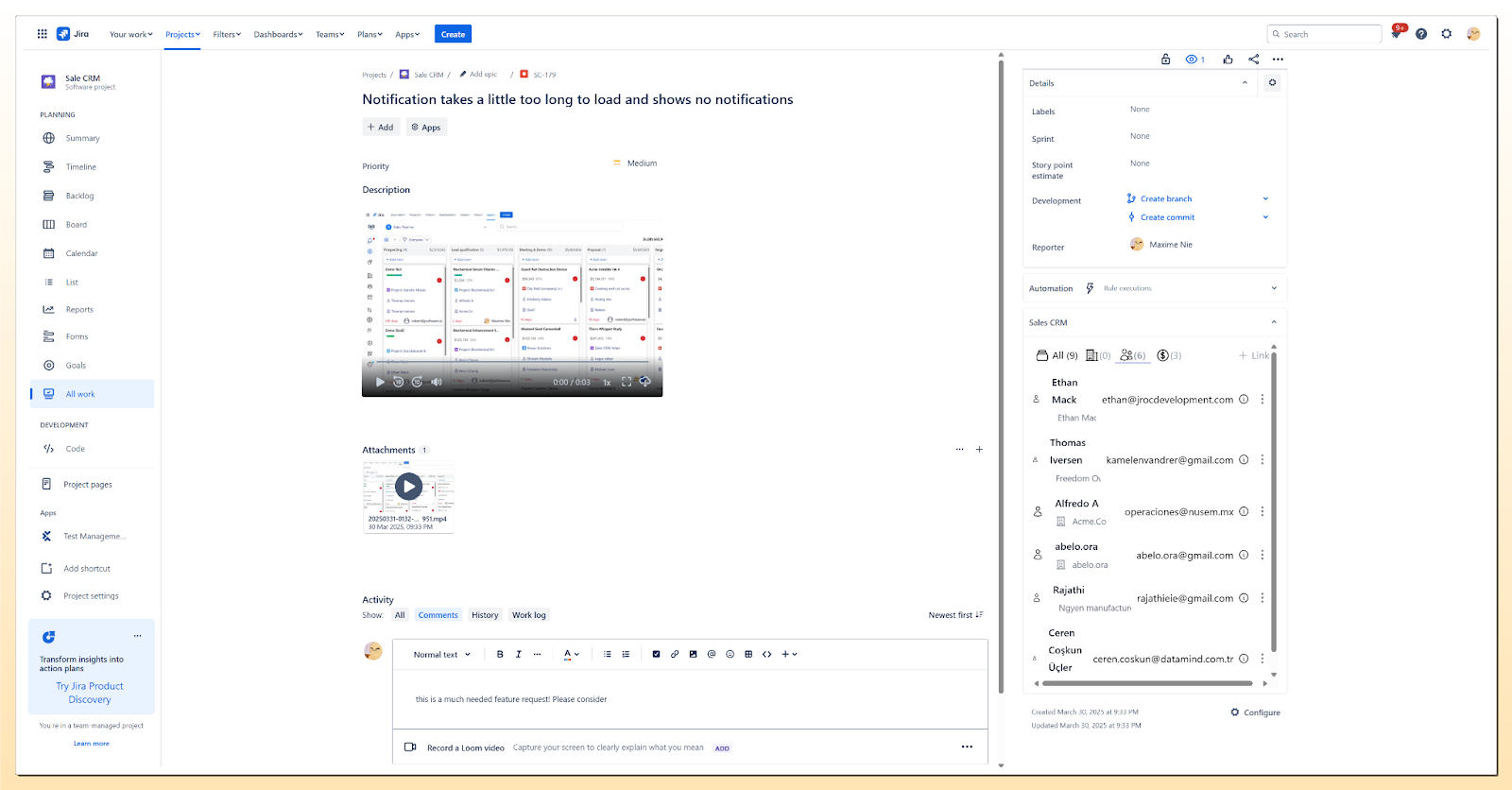Toggle comment sort order Newest first
This screenshot has width=1512, height=790.
(955, 615)
